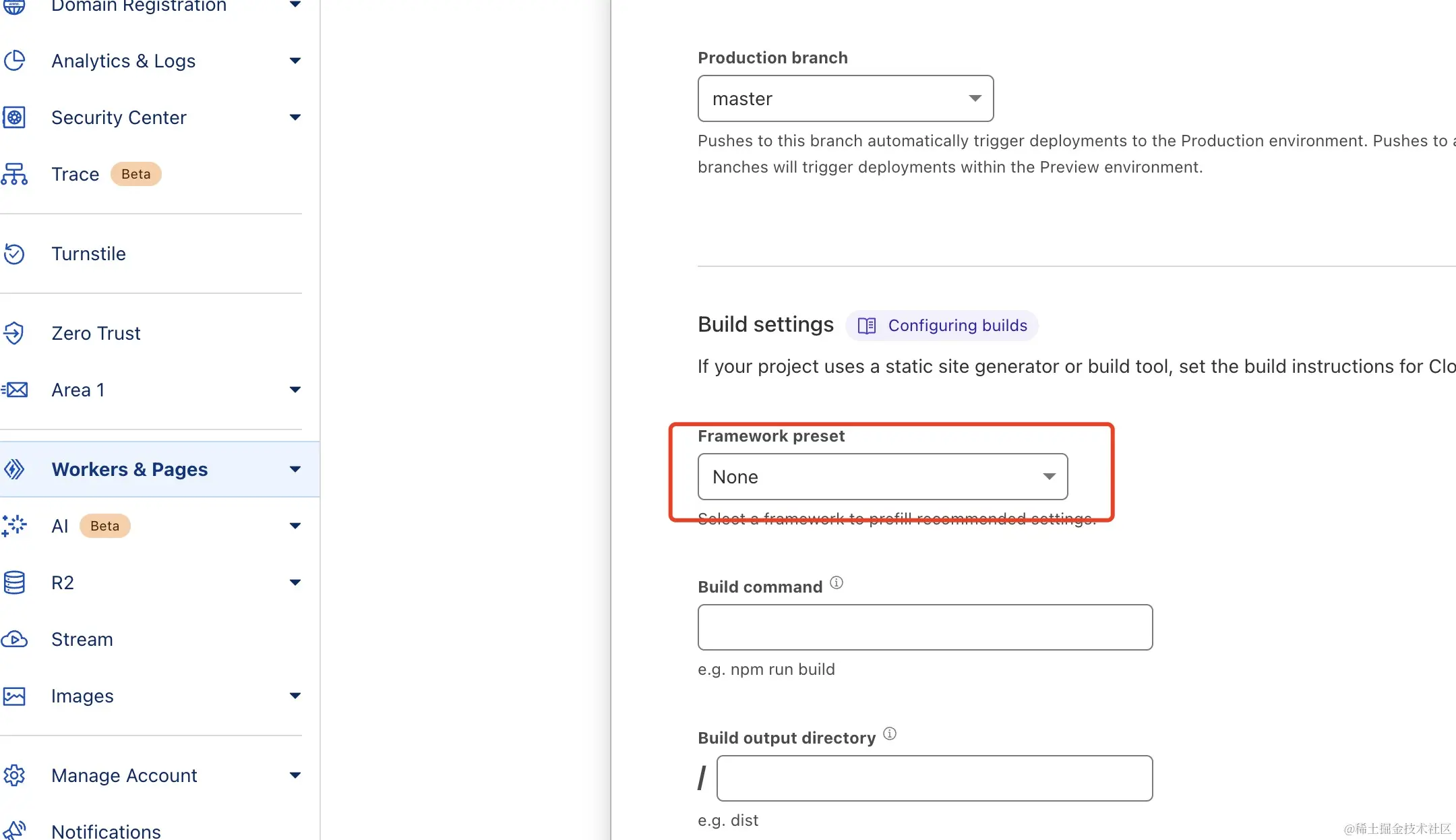Screen dimensions: 1456x840
Task: Expand the Images section arrow
Action: tap(295, 696)
